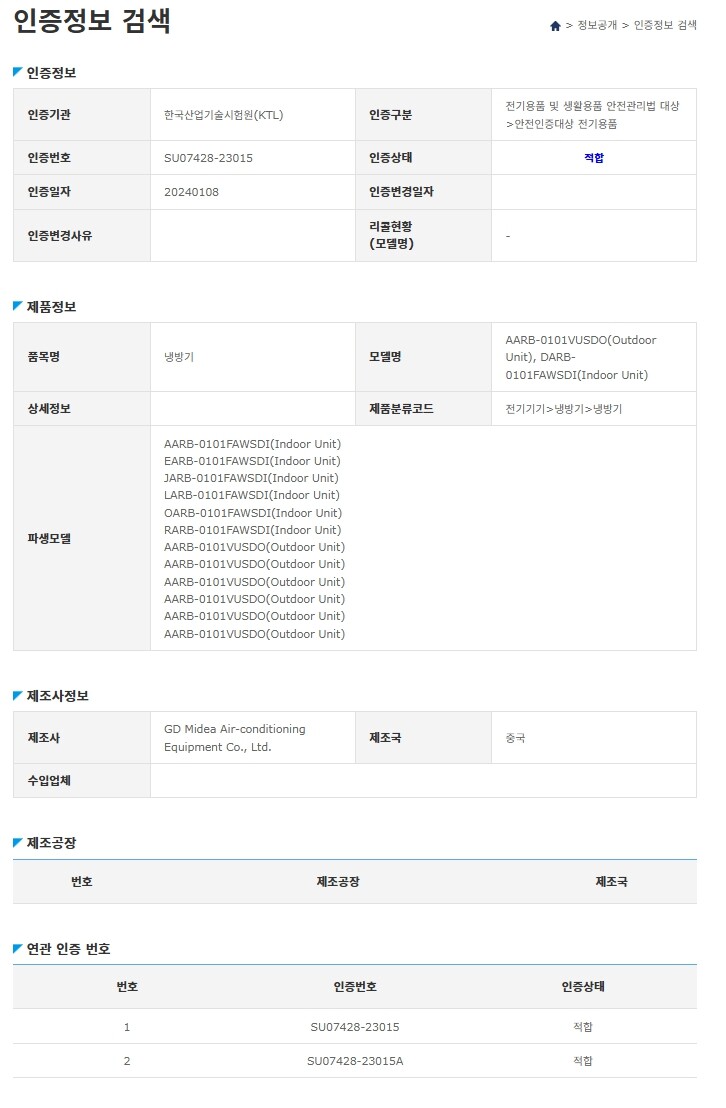This screenshot has width=726, height=1108.
Task: Select derived model LARB-0101FAWSDI(Indoor Unit)
Action: [252, 495]
